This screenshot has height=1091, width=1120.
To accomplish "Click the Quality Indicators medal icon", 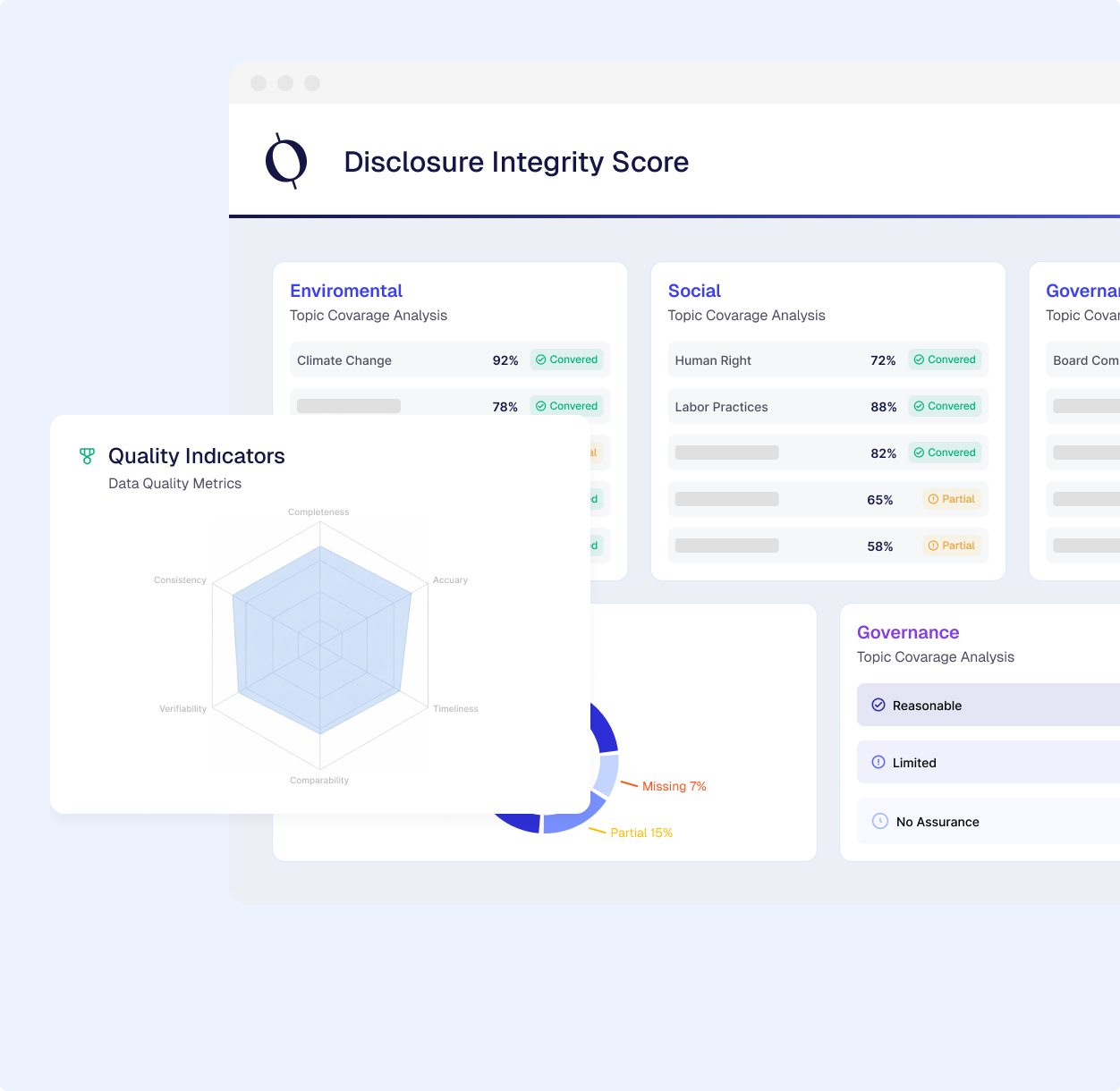I will (x=87, y=456).
